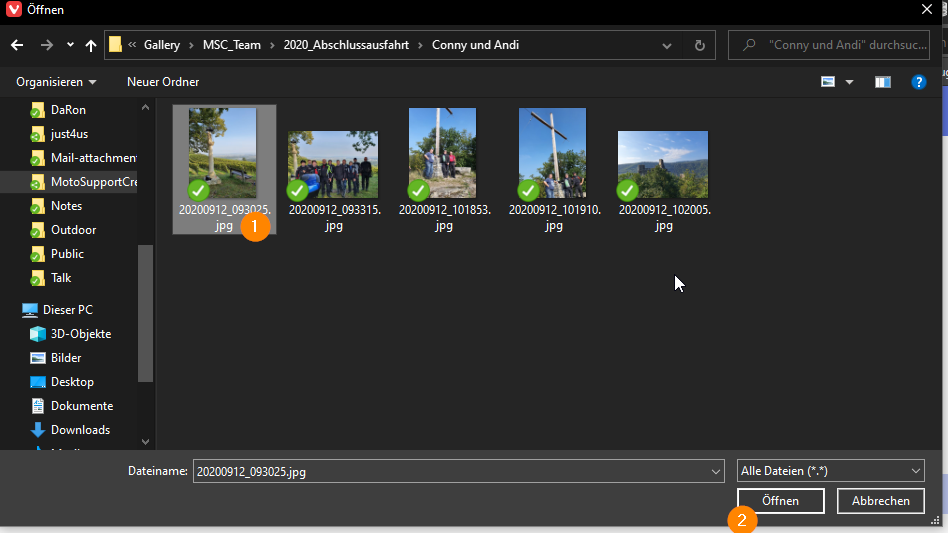Viewport: 948px width, 533px height.
Task: Open the Organisieren menu
Action: [x=56, y=82]
